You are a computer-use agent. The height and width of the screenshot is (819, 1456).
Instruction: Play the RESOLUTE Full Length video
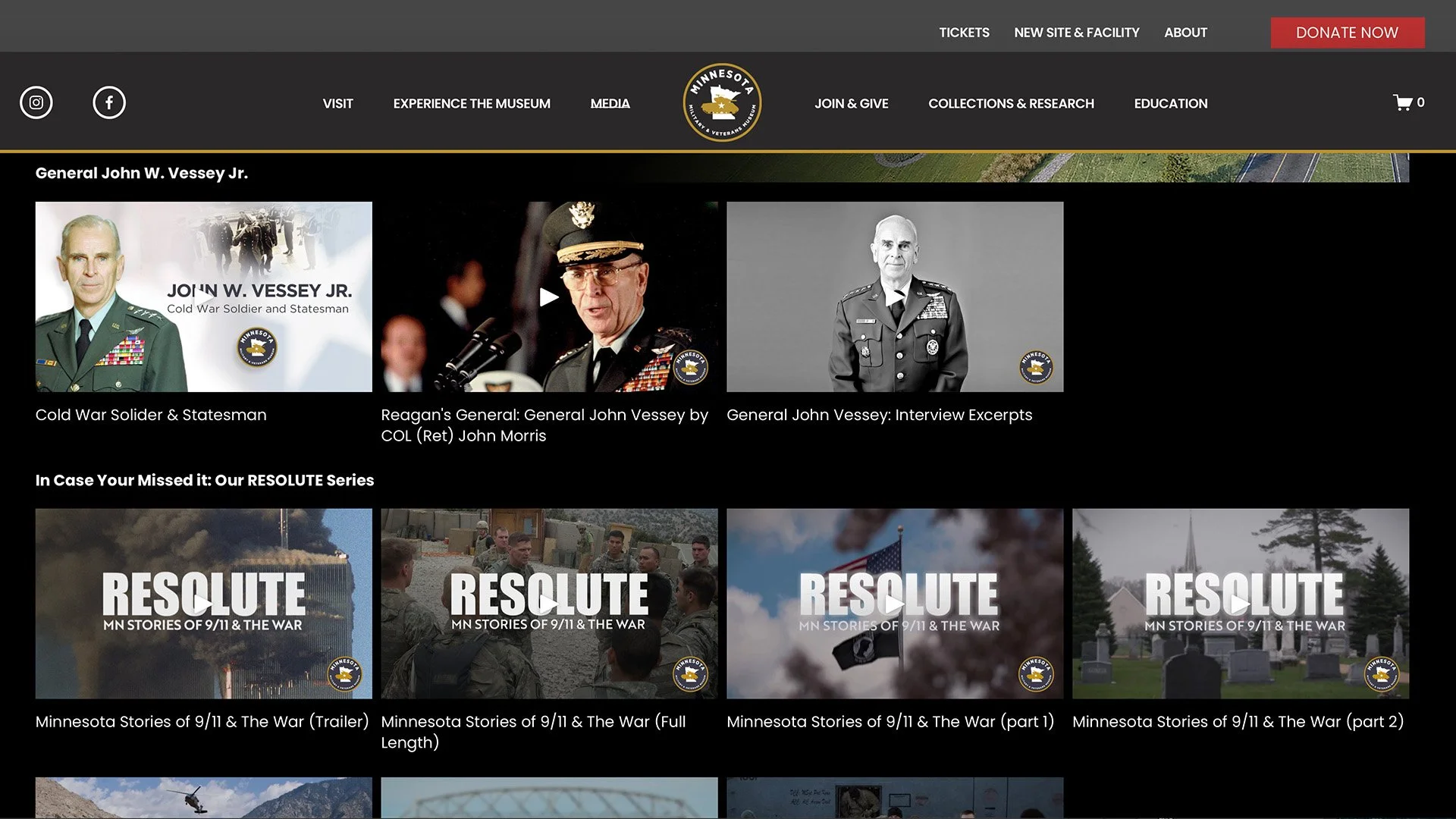coord(549,604)
